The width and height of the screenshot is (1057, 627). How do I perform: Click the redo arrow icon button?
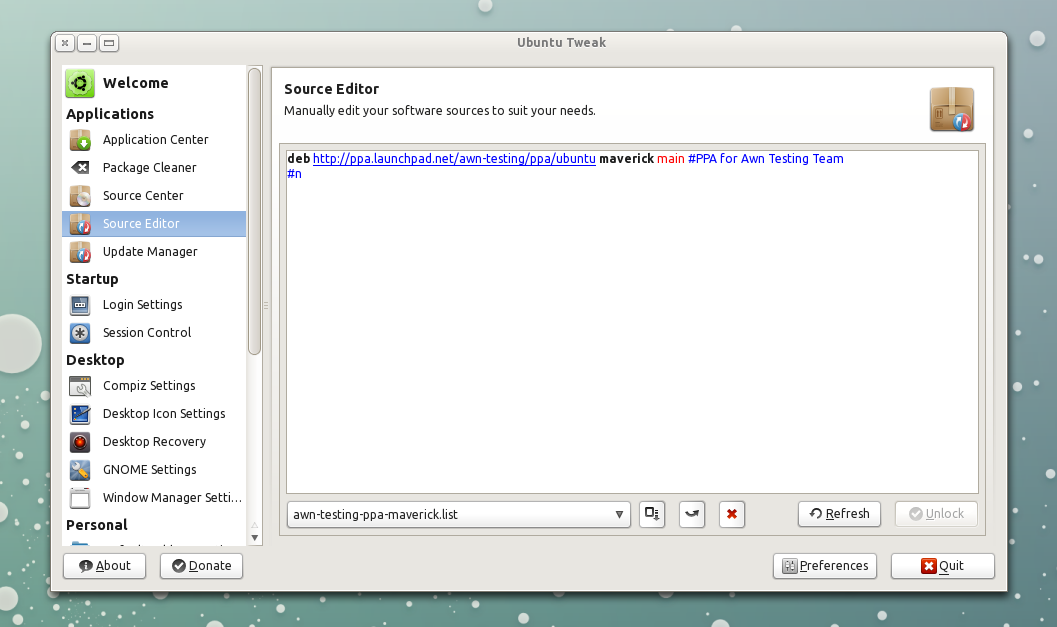692,514
